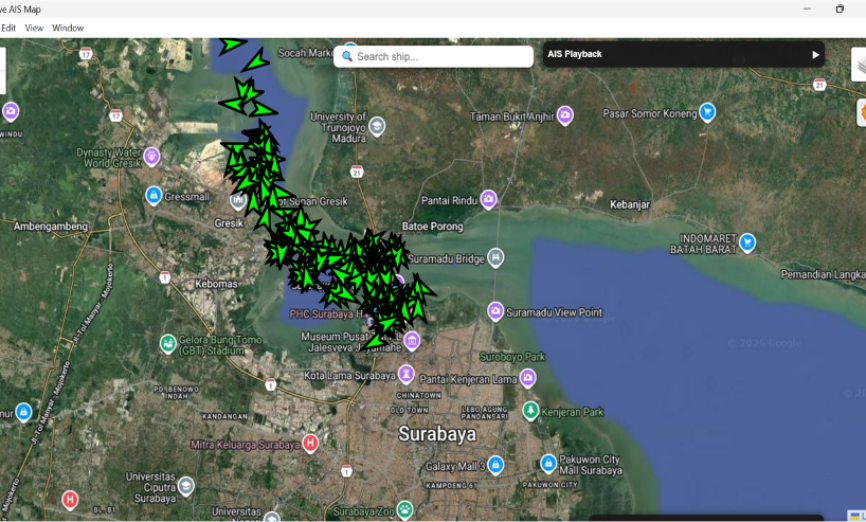
Task: Select Kenjeran Park tree marker
Action: tap(531, 411)
